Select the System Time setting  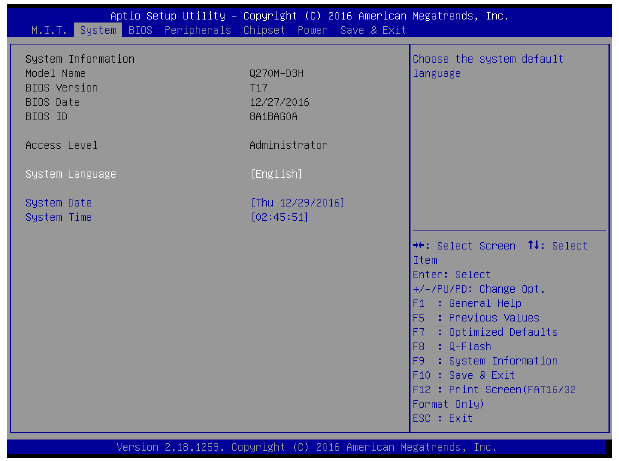[x=59, y=217]
